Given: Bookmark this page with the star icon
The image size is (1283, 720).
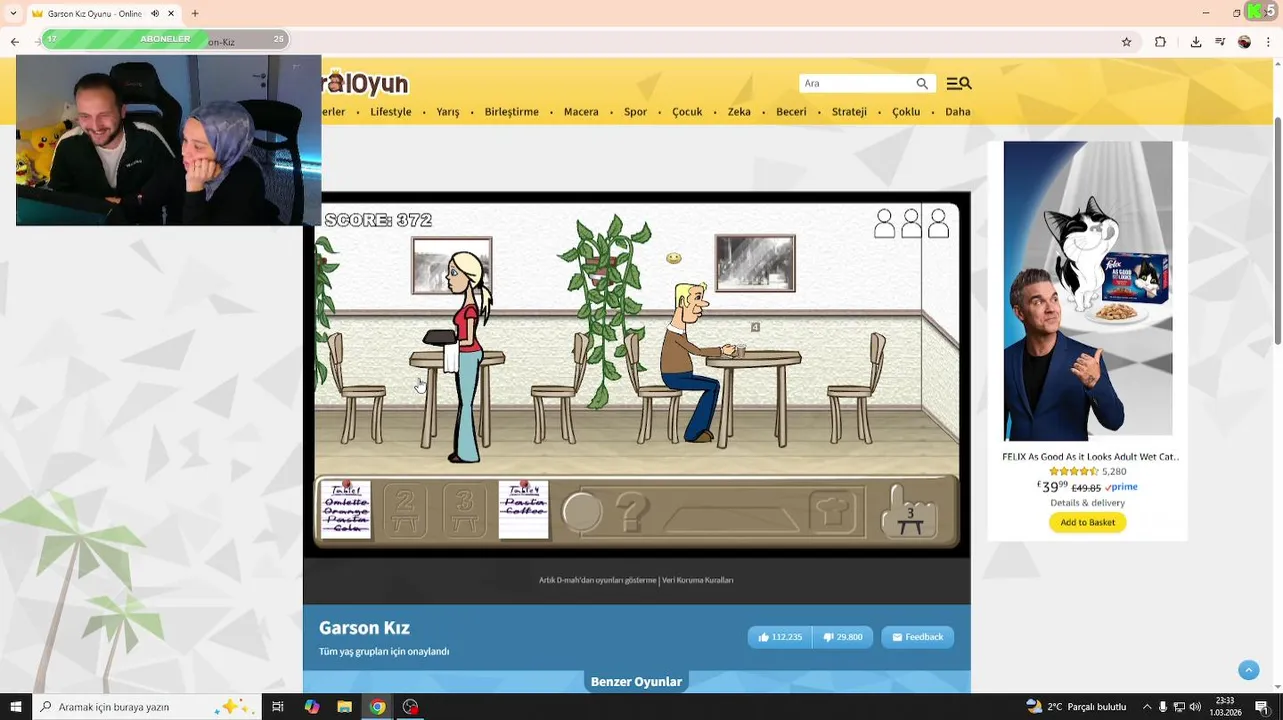Looking at the screenshot, I should point(1126,41).
